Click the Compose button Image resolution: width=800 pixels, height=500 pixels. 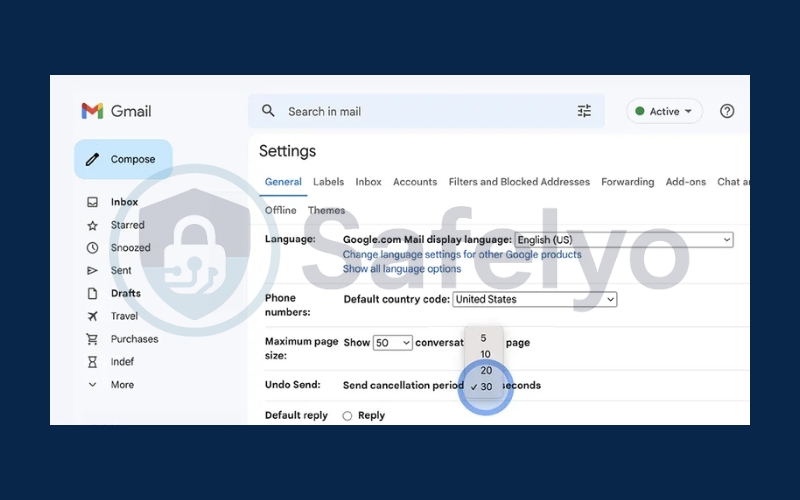coord(123,159)
